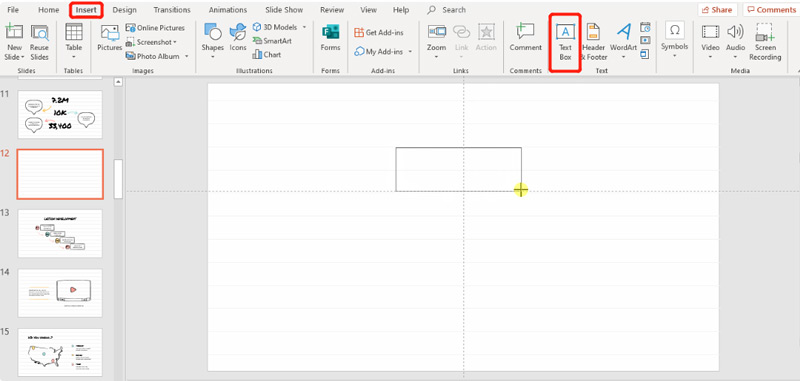Switch to the Insert tab
Image resolution: width=800 pixels, height=381 pixels.
[86, 10]
